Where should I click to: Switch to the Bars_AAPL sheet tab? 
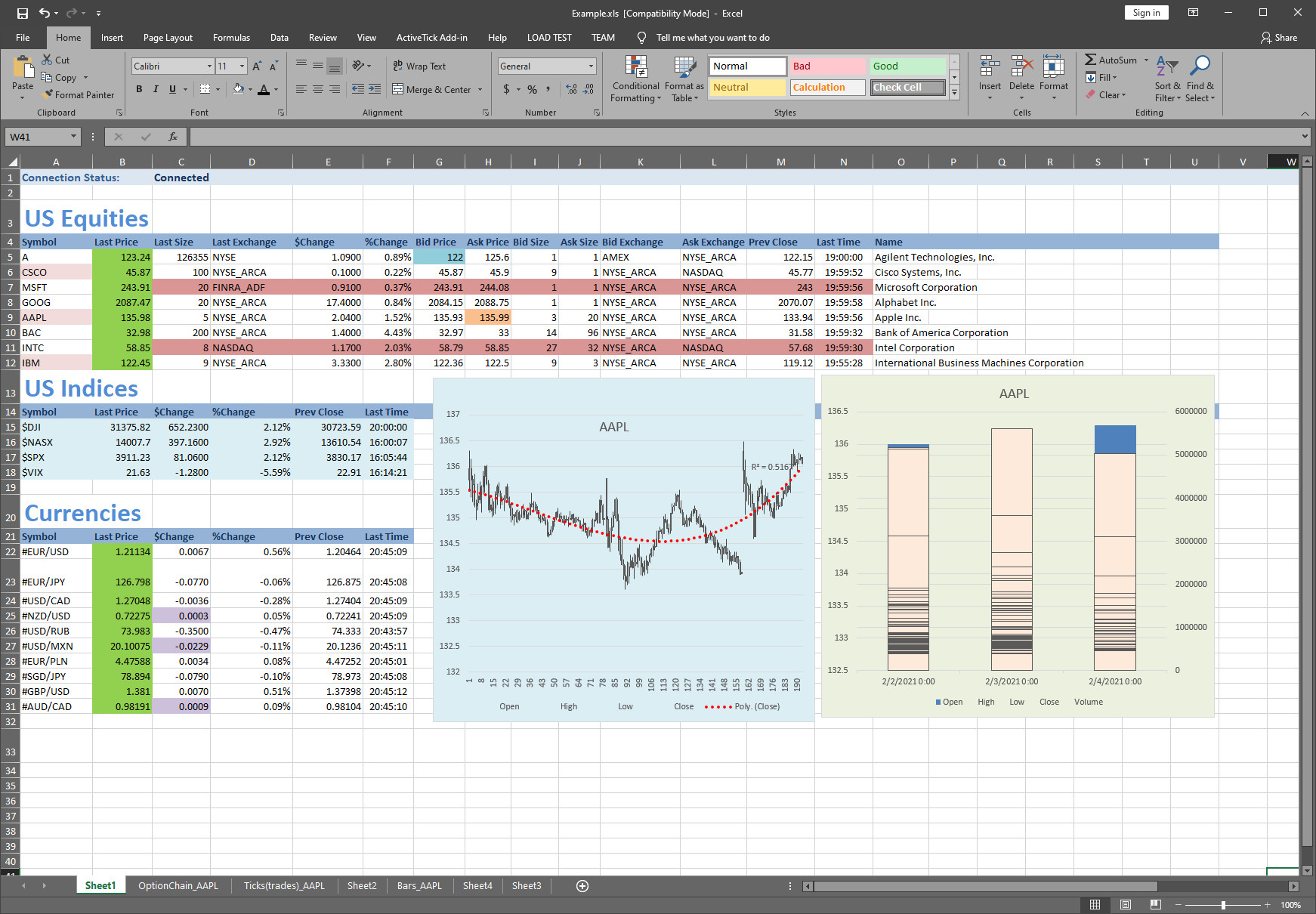coord(419,886)
